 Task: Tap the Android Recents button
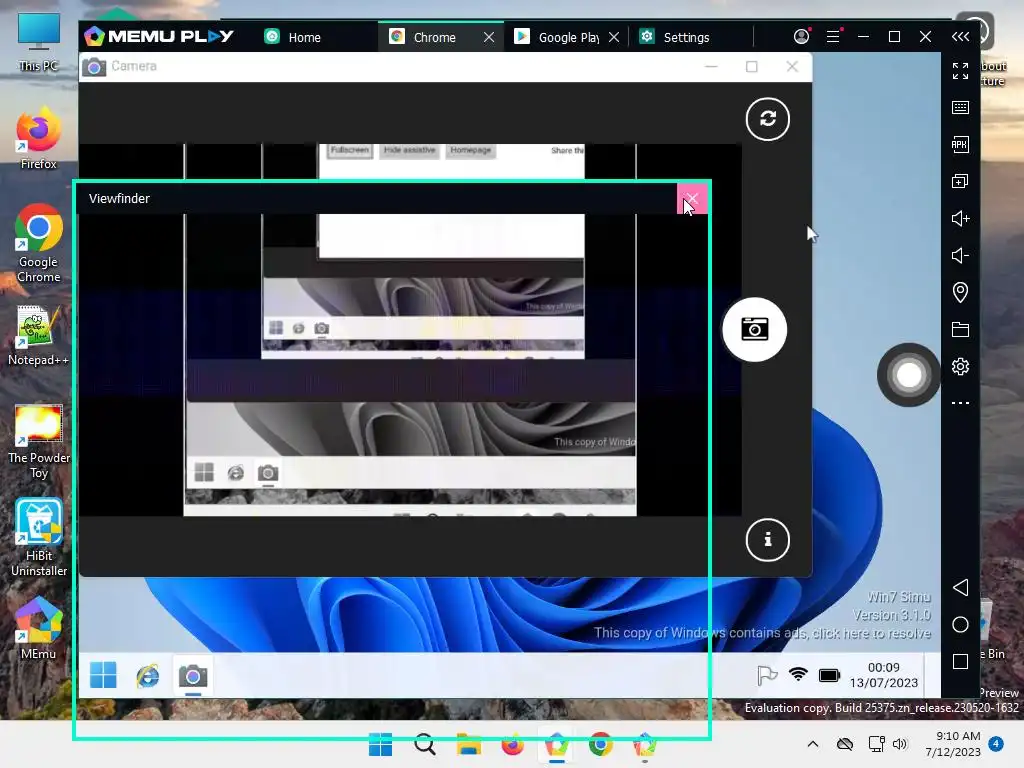tap(960, 662)
